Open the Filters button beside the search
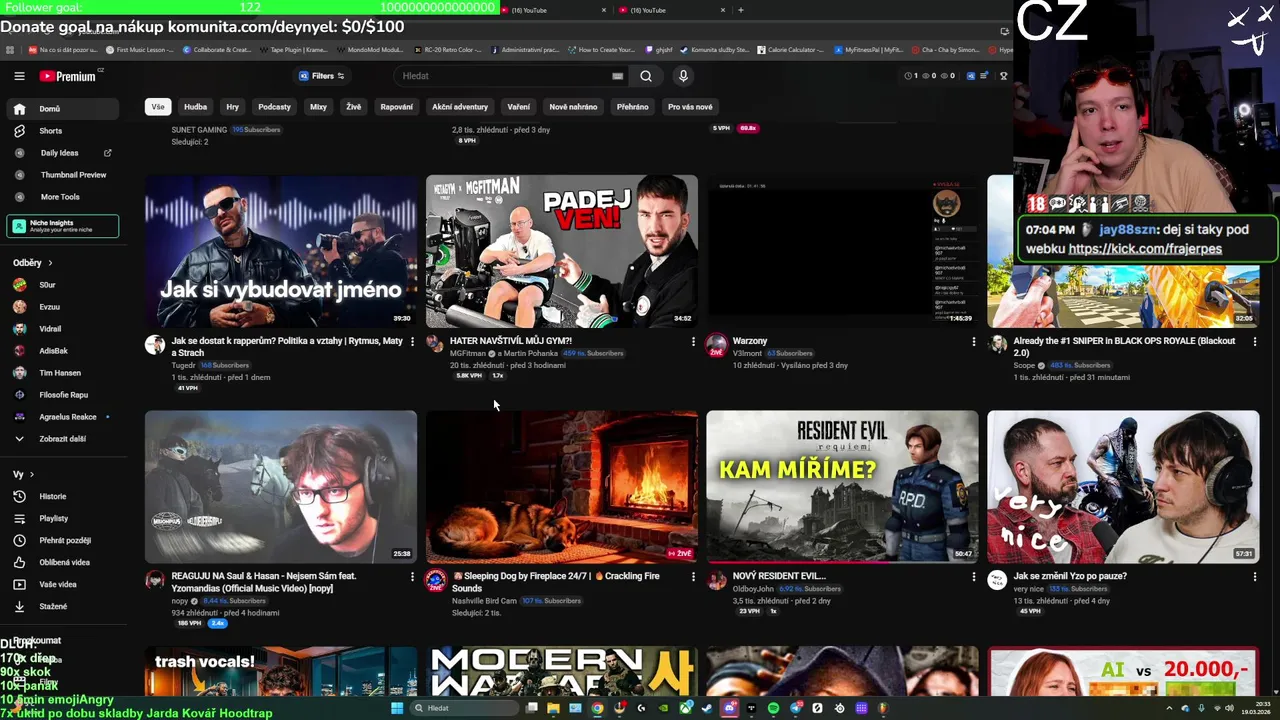1280x720 pixels. [x=321, y=76]
